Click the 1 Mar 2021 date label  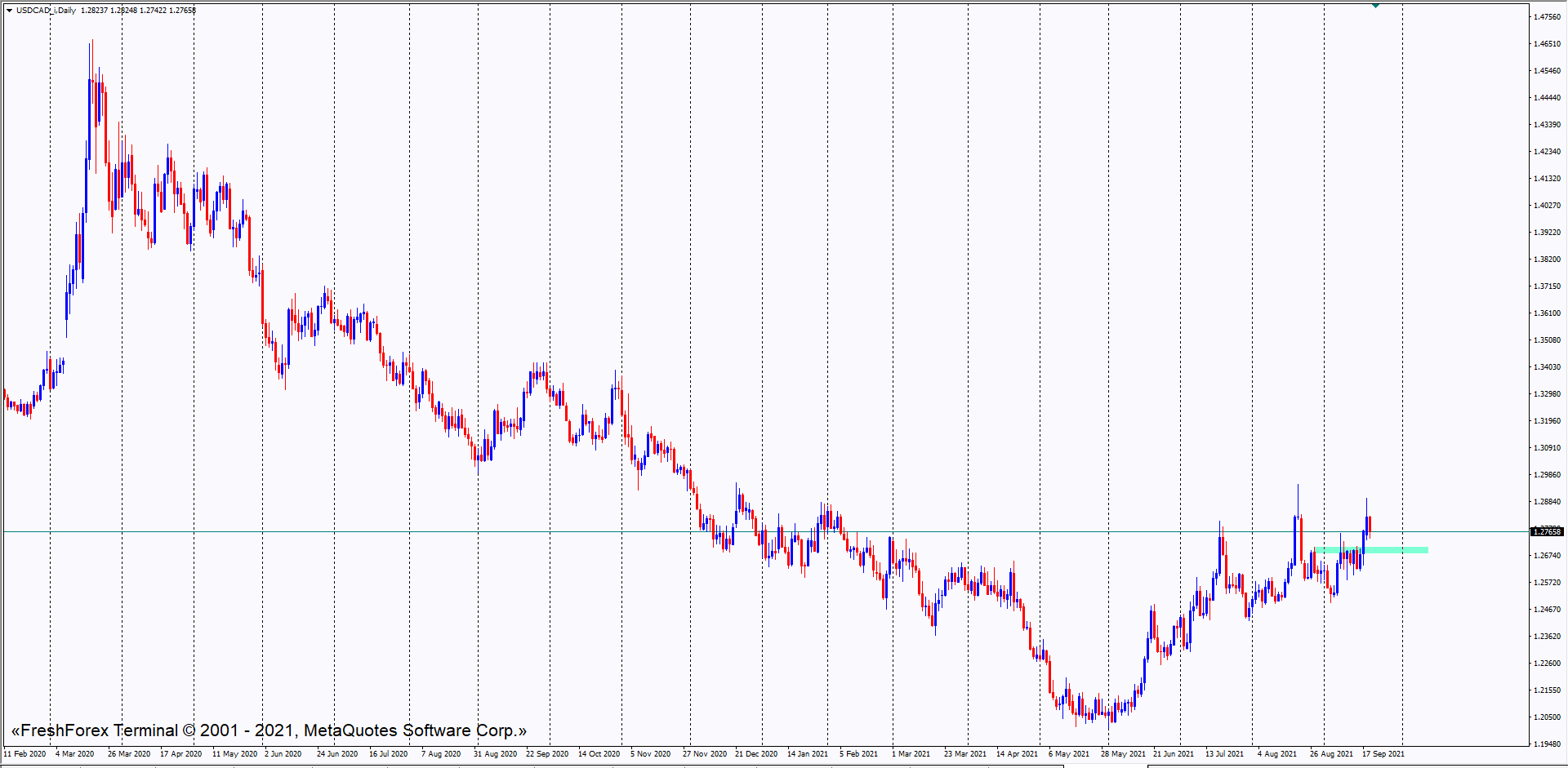tap(911, 754)
